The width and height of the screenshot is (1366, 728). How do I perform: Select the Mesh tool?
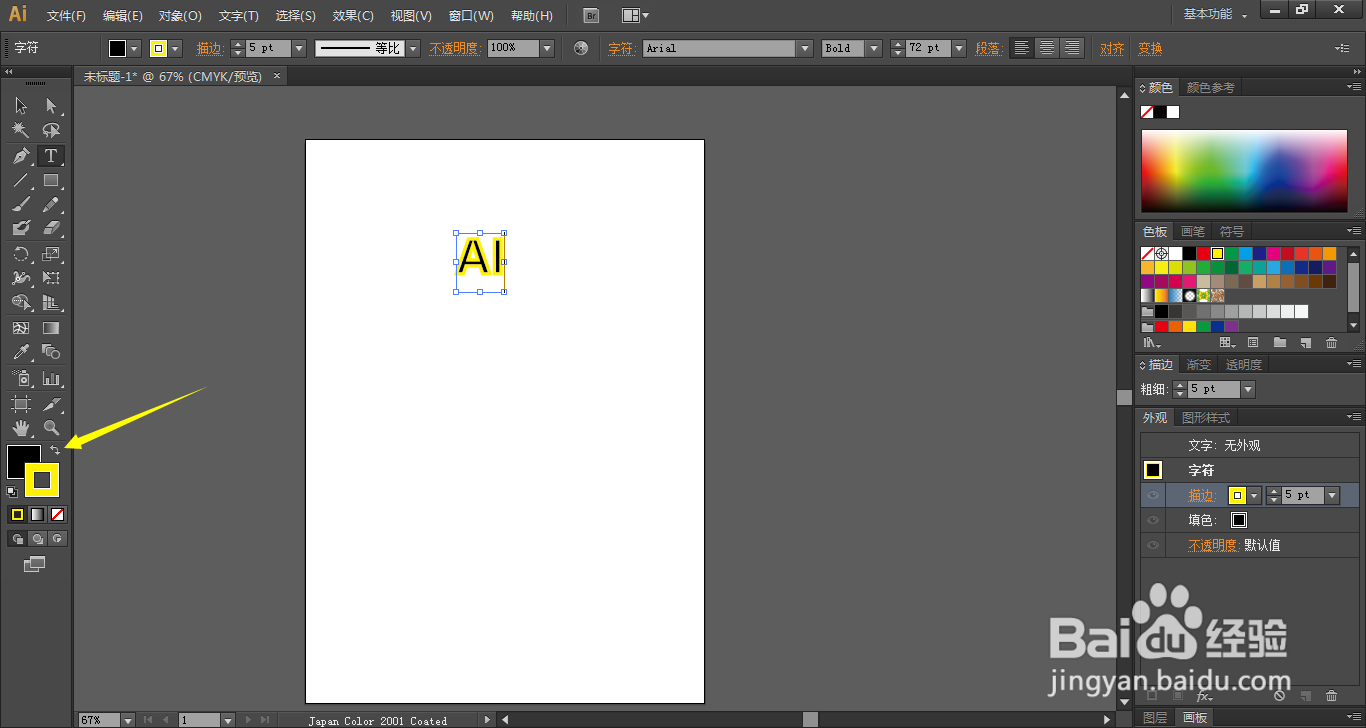point(21,328)
